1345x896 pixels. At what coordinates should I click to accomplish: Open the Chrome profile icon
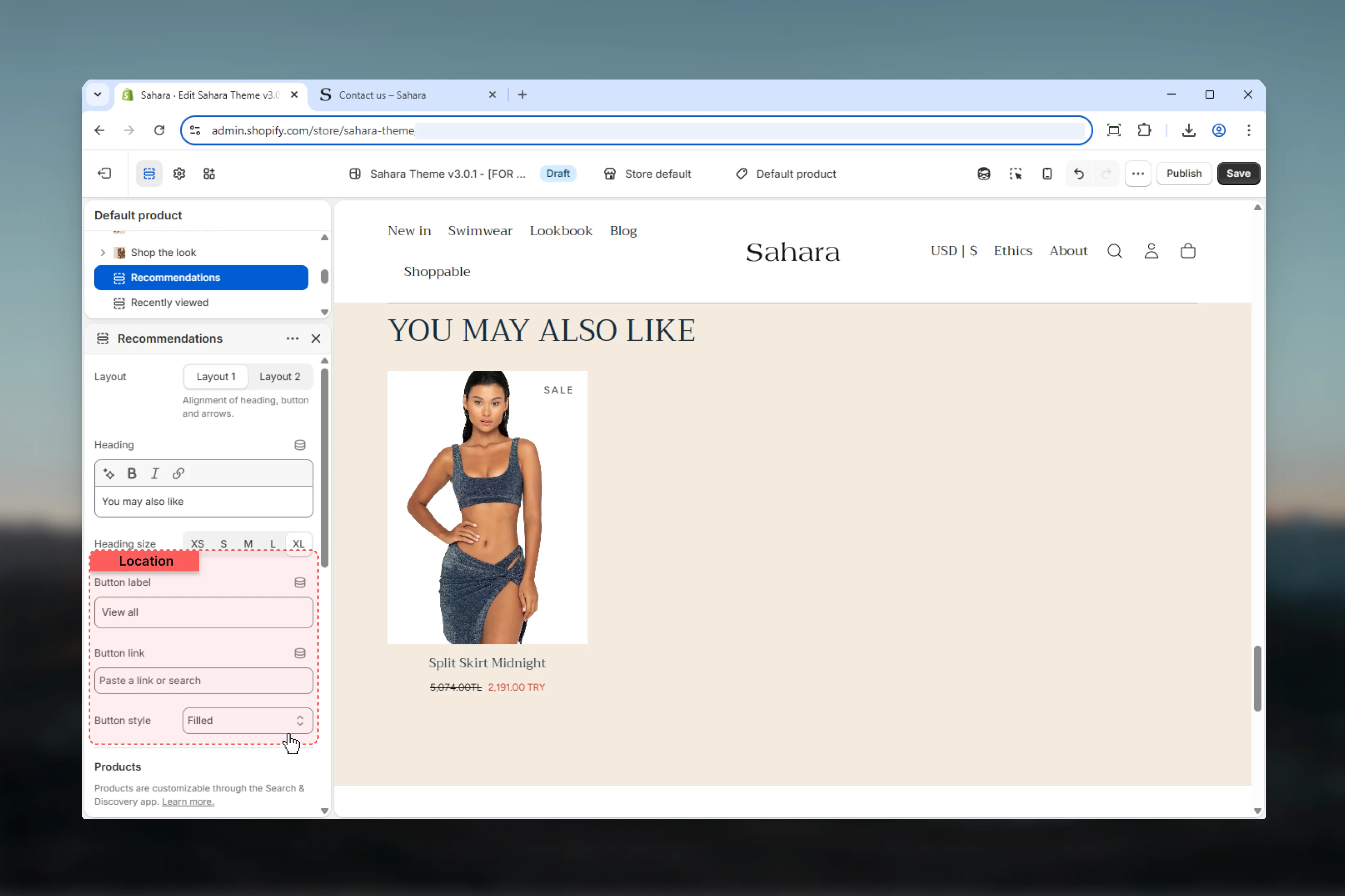[x=1219, y=130]
